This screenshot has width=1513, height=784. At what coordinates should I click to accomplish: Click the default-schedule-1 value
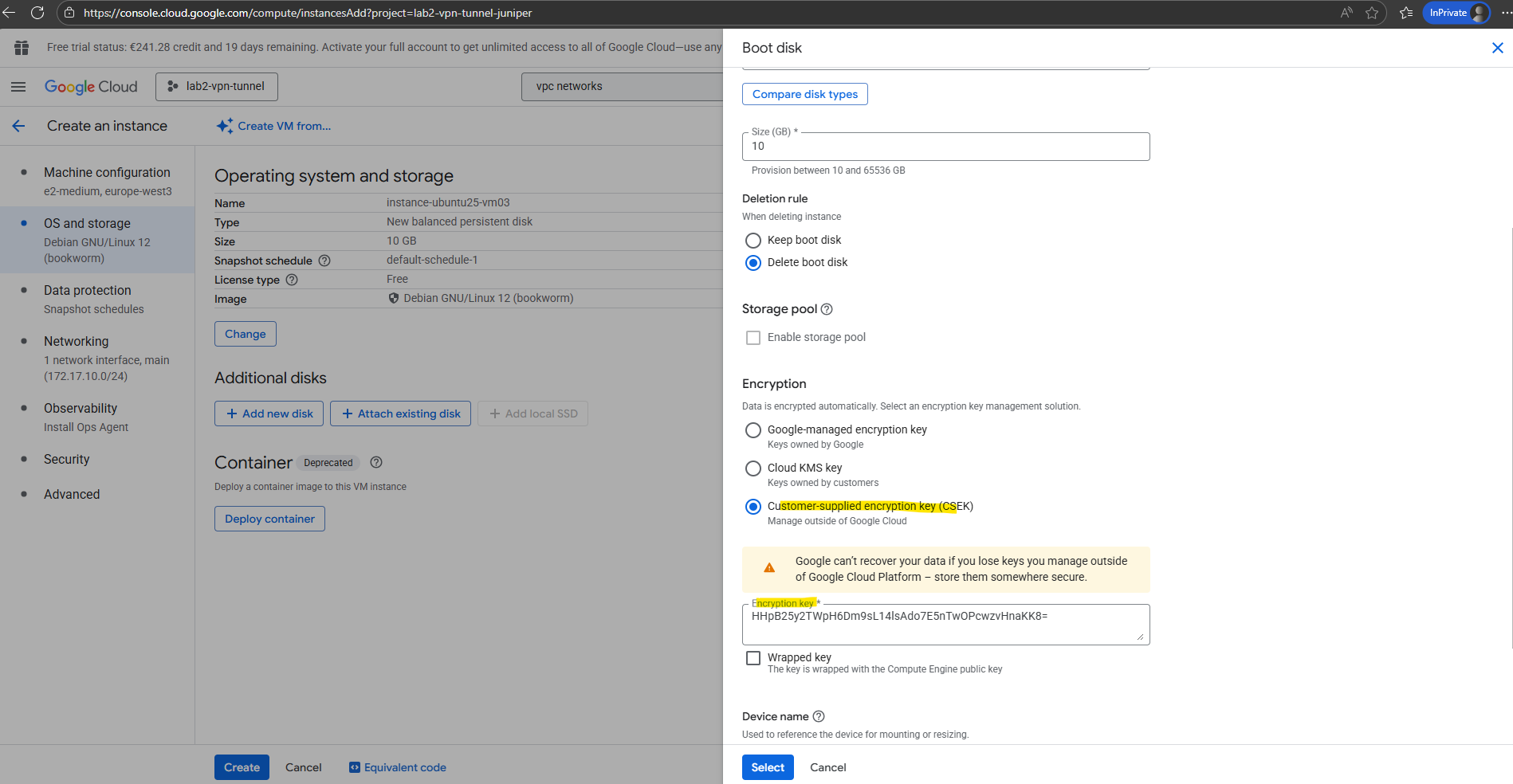pyautogui.click(x=432, y=260)
